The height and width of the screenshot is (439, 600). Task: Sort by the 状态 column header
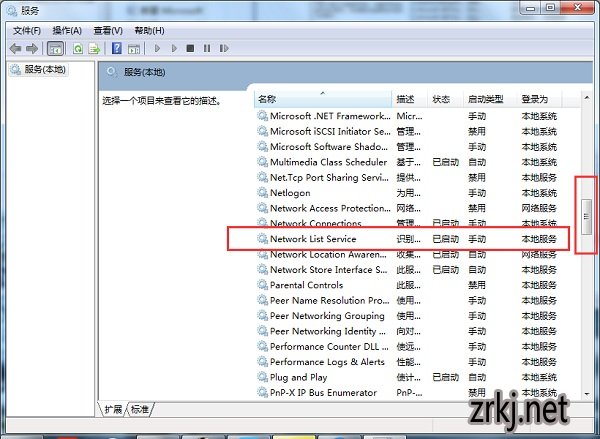pos(445,99)
